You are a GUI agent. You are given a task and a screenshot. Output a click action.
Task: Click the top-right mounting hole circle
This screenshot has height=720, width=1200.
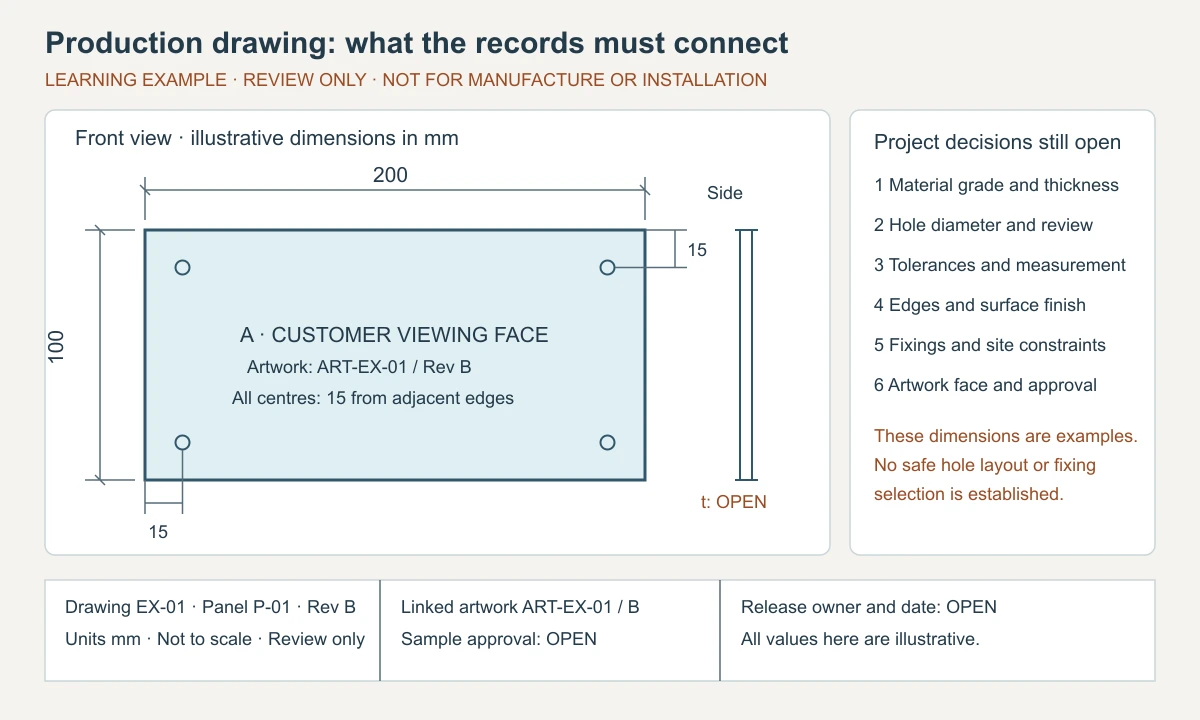pyautogui.click(x=607, y=267)
